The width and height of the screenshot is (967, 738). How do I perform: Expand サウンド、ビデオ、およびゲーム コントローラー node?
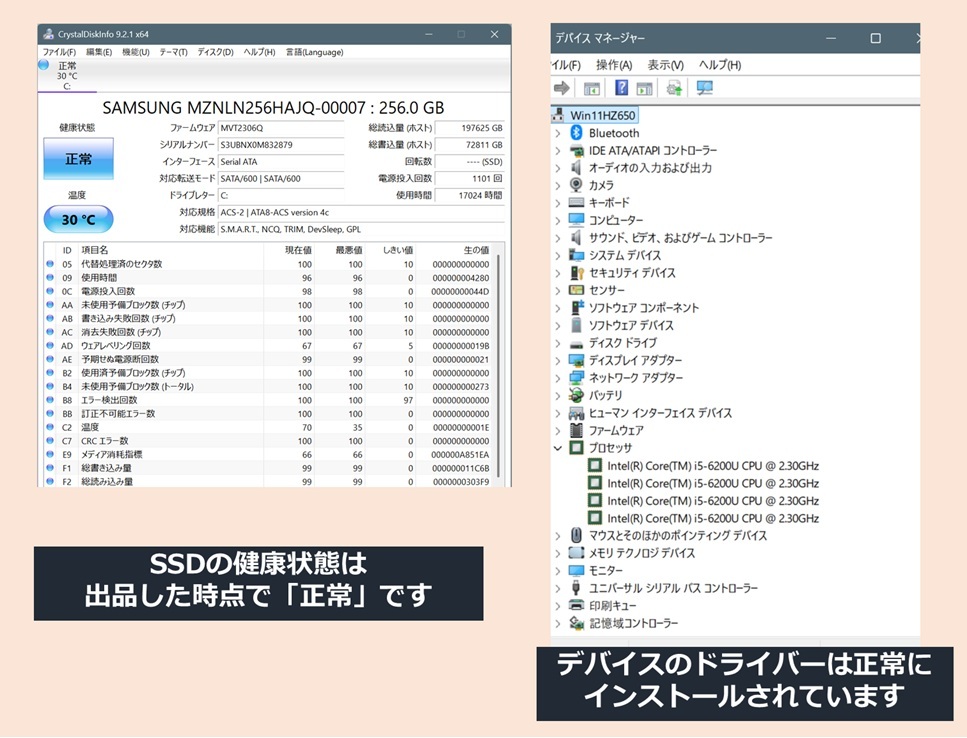click(558, 238)
